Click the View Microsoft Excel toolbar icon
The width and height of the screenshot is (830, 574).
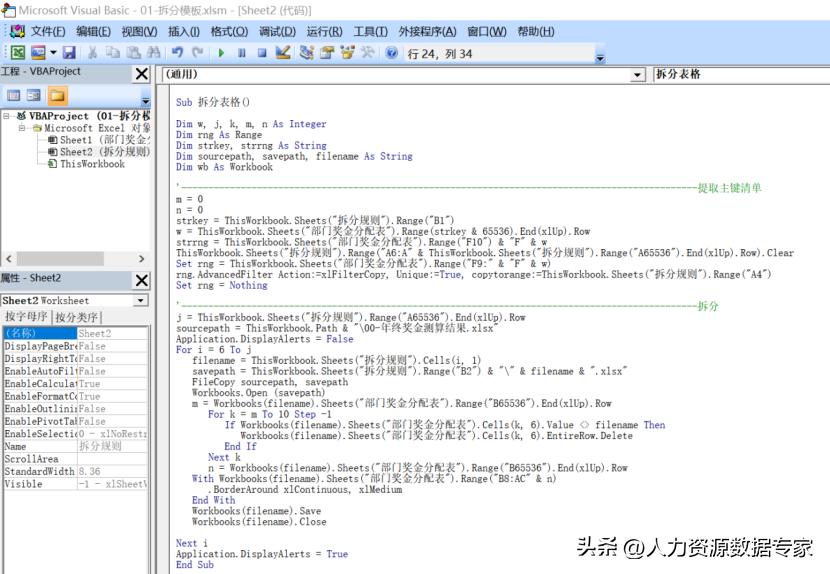(18, 52)
